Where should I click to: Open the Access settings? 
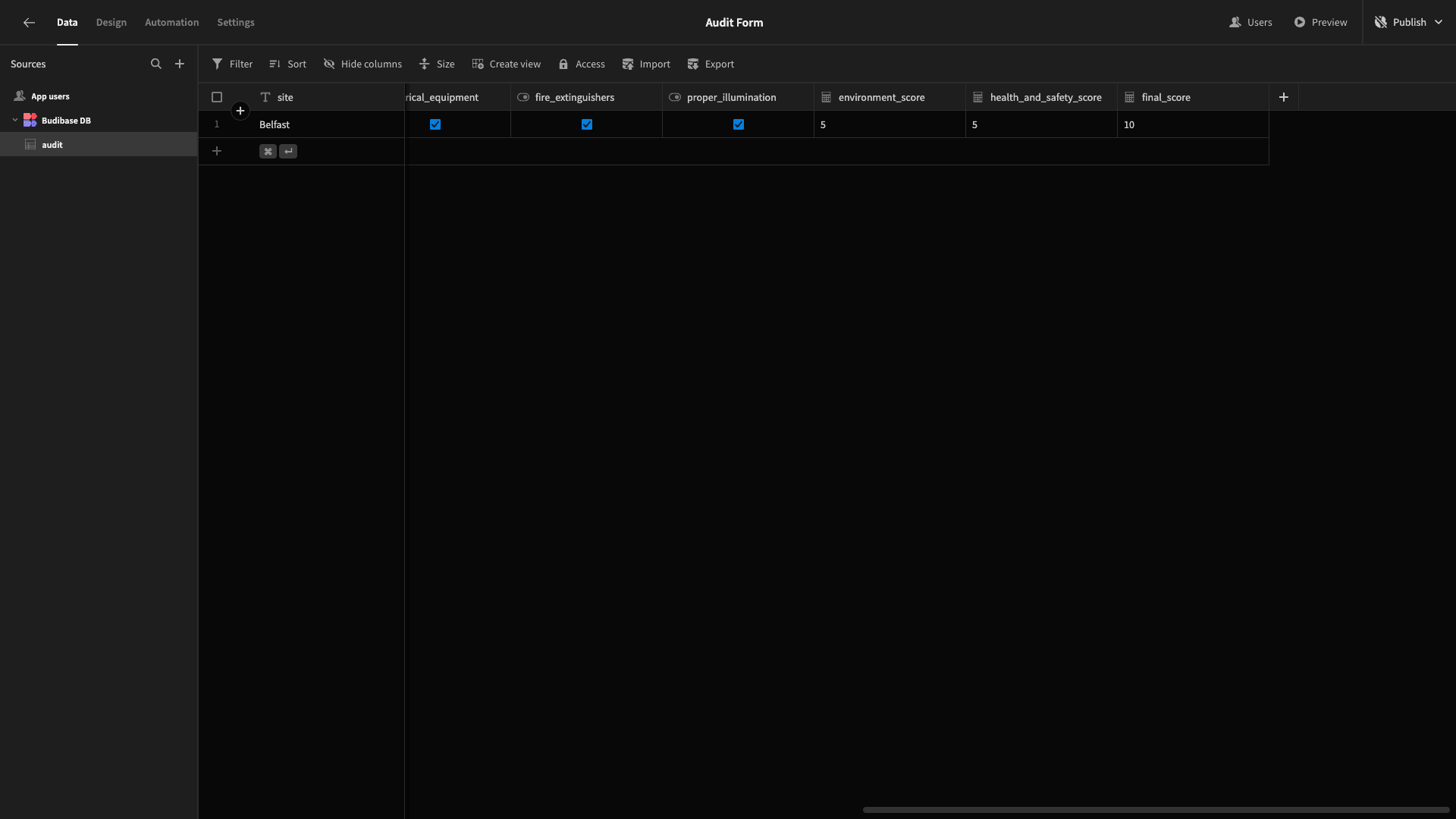coord(582,64)
